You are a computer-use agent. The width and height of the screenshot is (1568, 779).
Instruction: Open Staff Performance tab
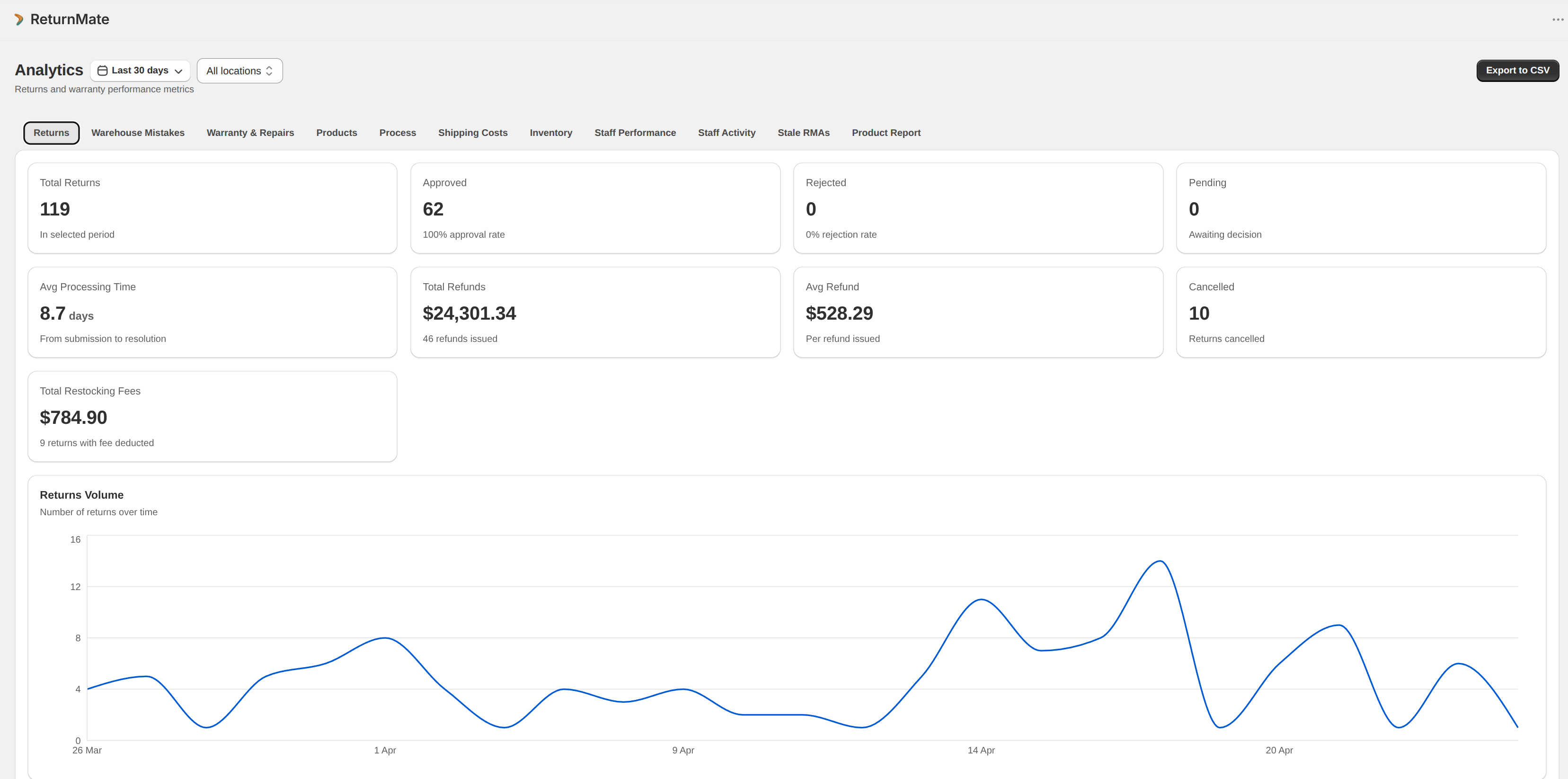click(x=635, y=133)
